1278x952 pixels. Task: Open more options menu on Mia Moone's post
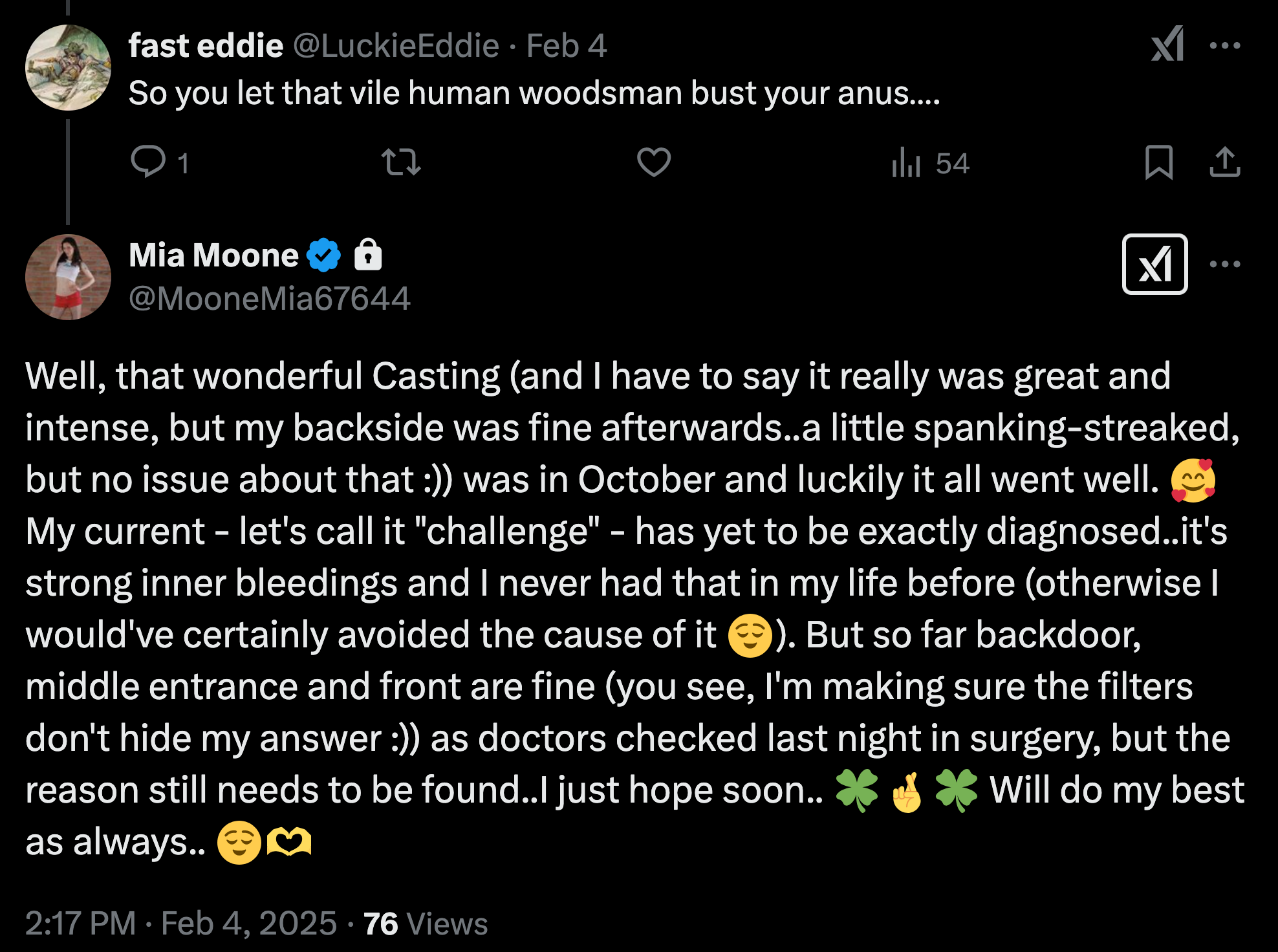(1224, 264)
